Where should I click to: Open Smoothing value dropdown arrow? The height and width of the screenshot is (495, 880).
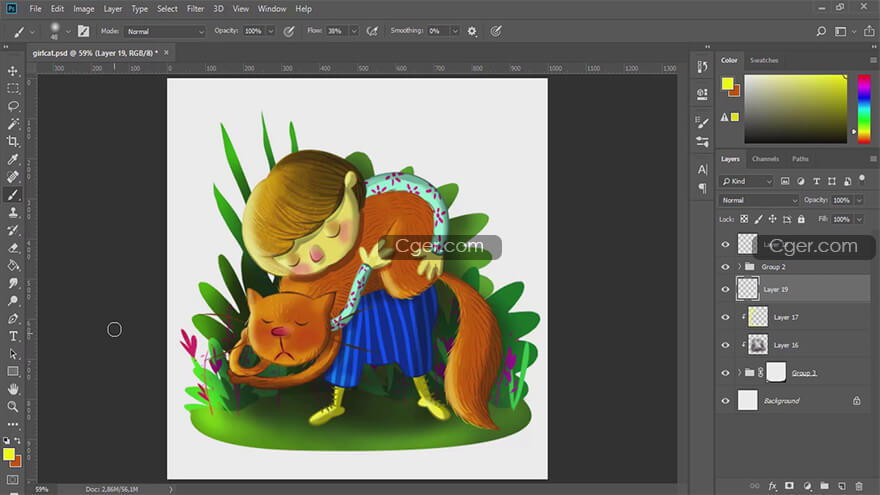click(455, 31)
